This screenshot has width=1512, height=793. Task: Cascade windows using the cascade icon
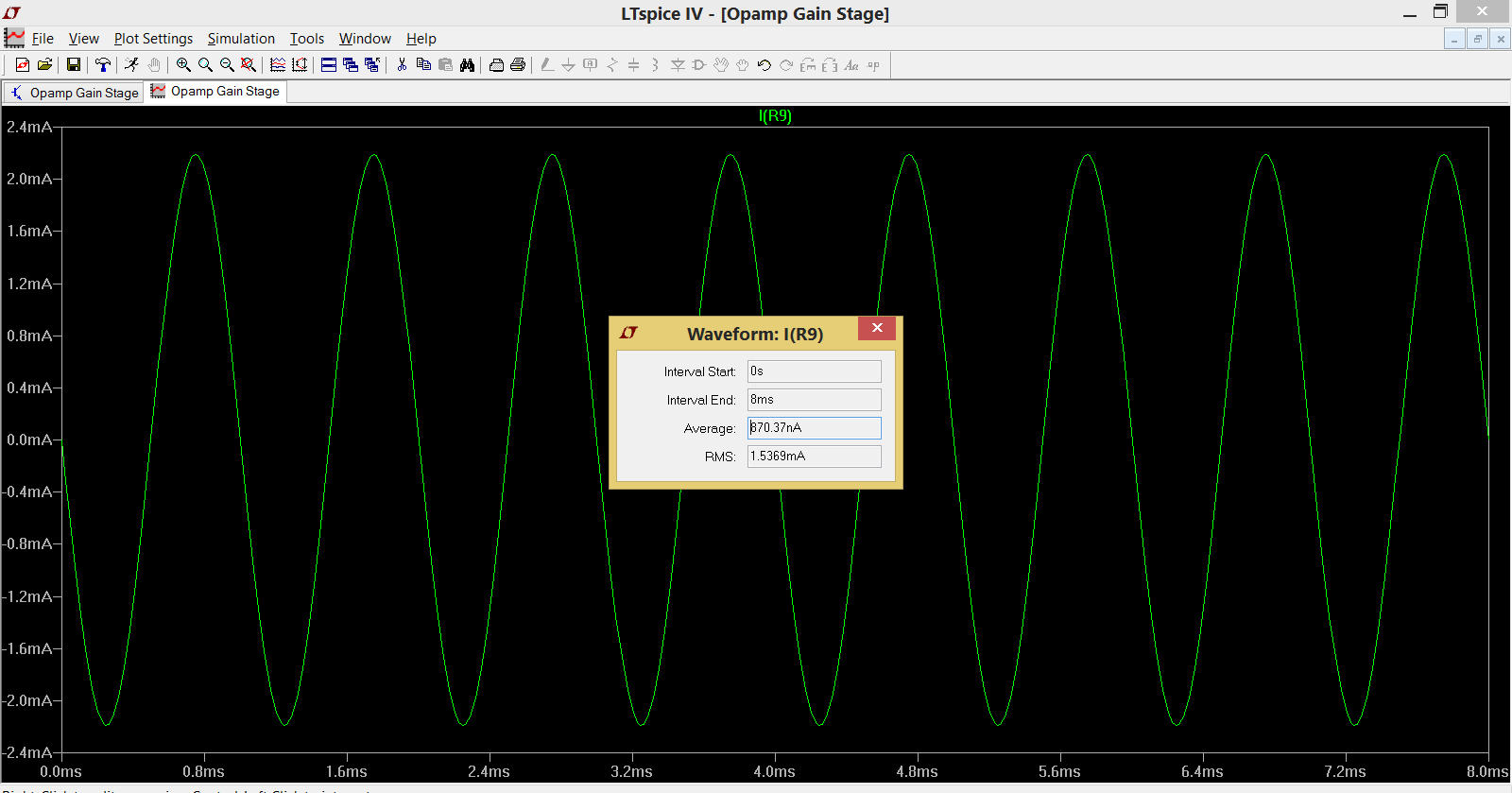[351, 64]
